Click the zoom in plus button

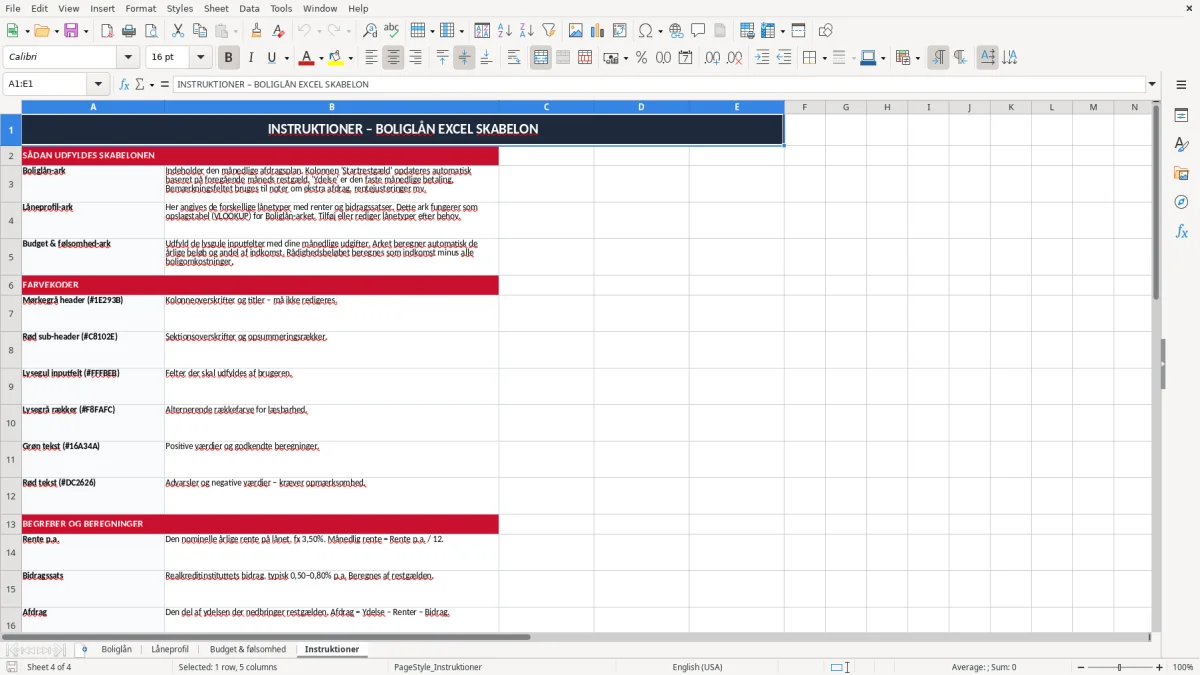coord(1160,667)
